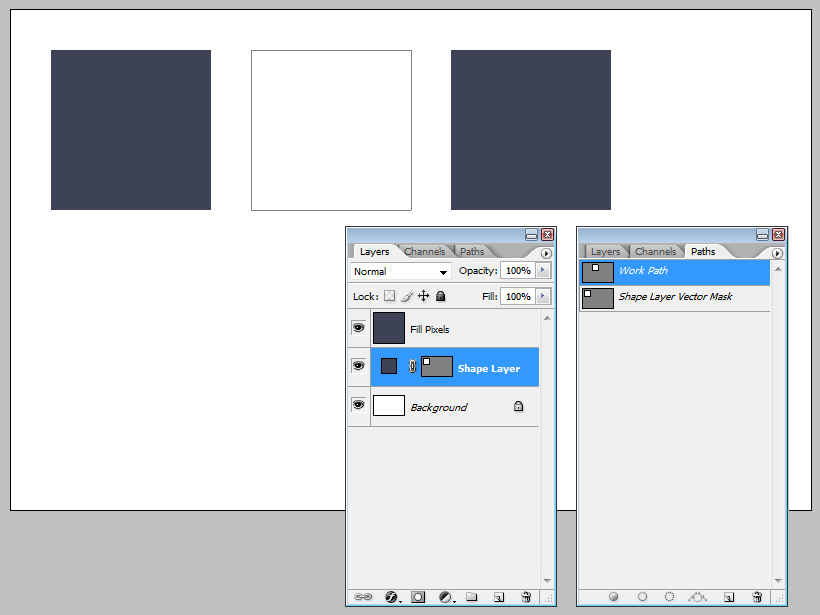Click Create new layer icon in Layers panel

[x=499, y=597]
